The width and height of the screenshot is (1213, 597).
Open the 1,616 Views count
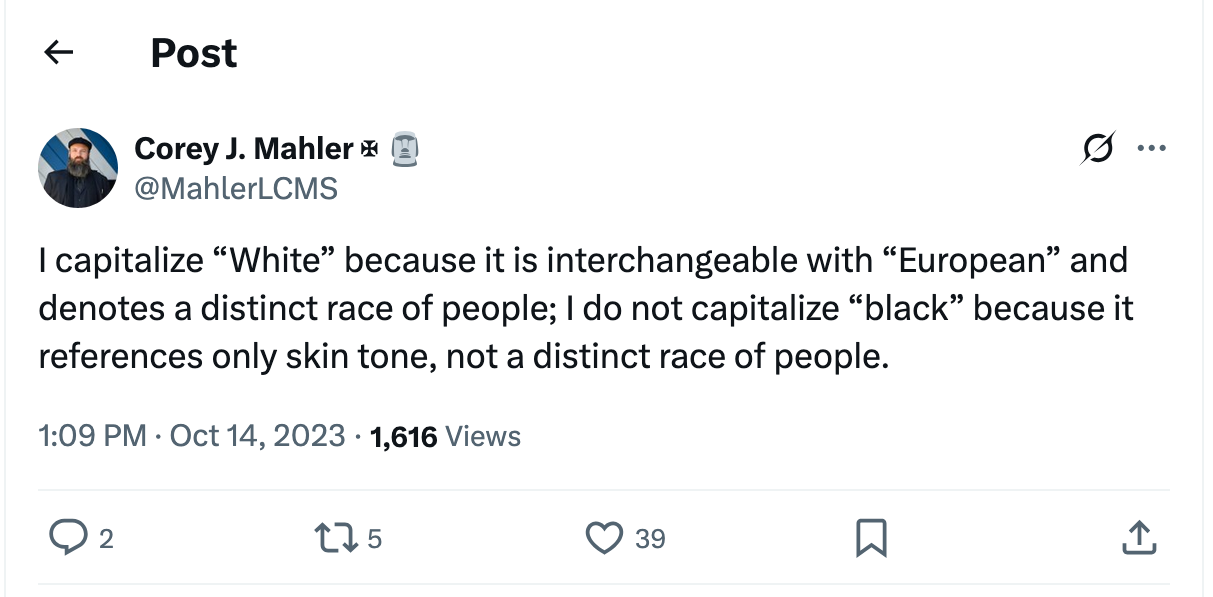(x=445, y=437)
